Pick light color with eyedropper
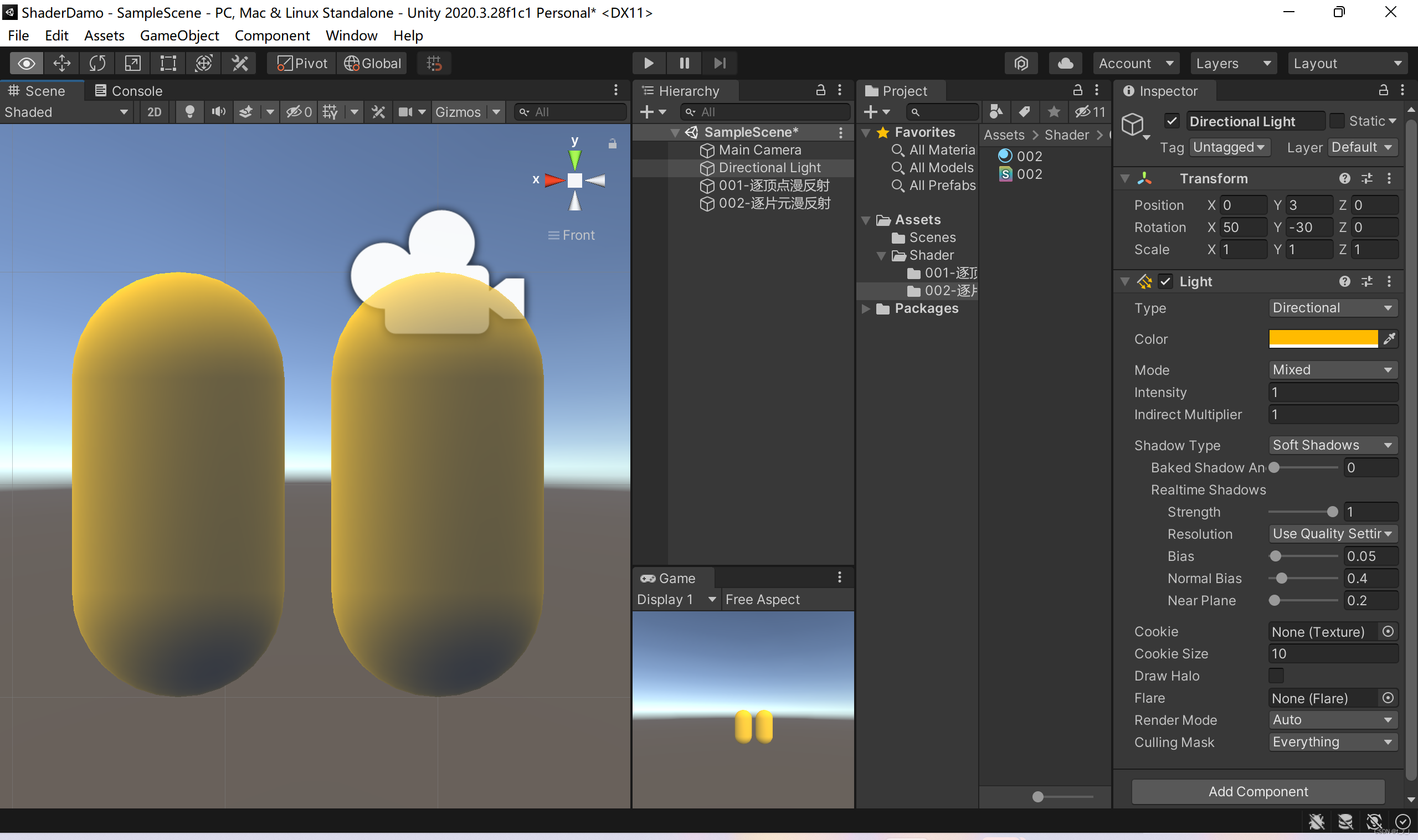 click(1389, 339)
